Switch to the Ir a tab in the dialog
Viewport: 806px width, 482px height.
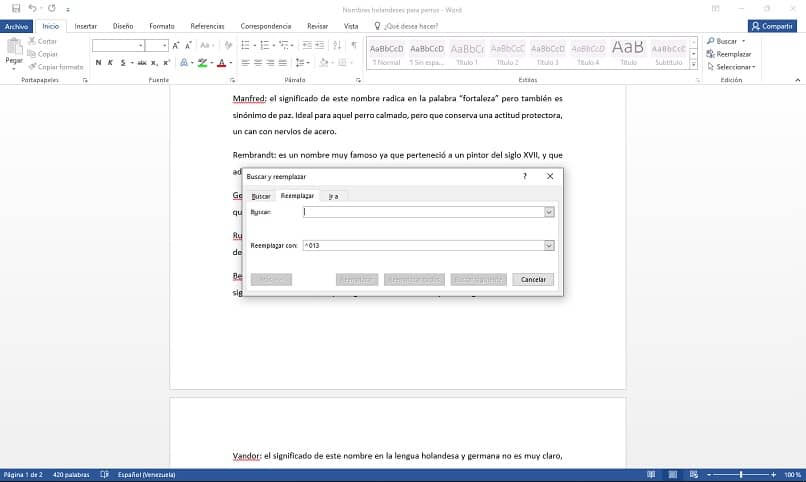coord(334,196)
